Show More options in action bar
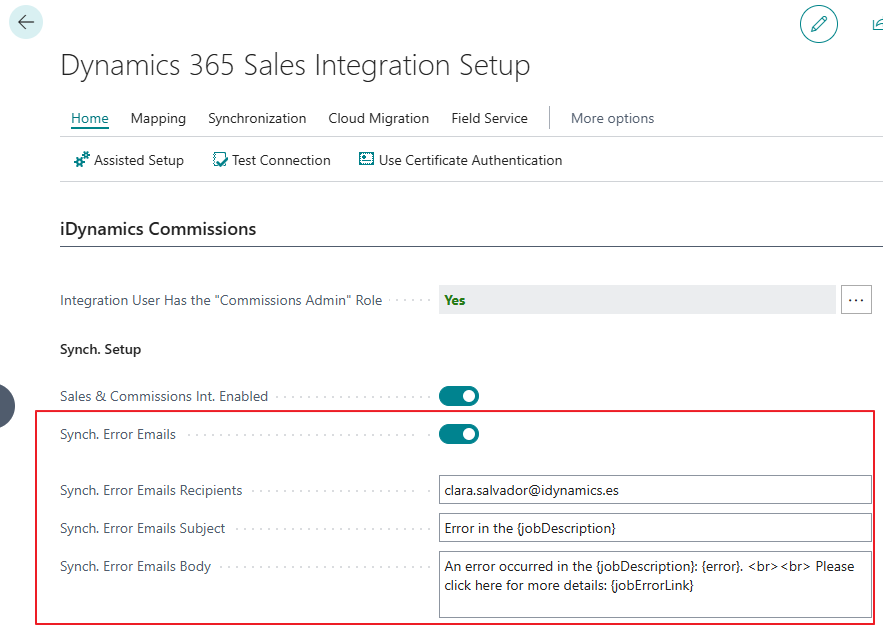 coord(612,118)
